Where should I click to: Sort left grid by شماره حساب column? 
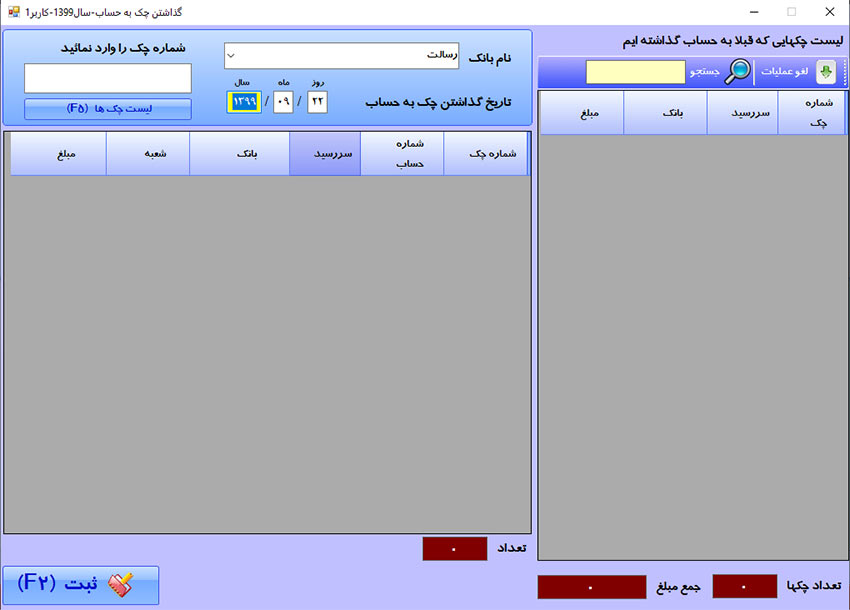click(402, 154)
